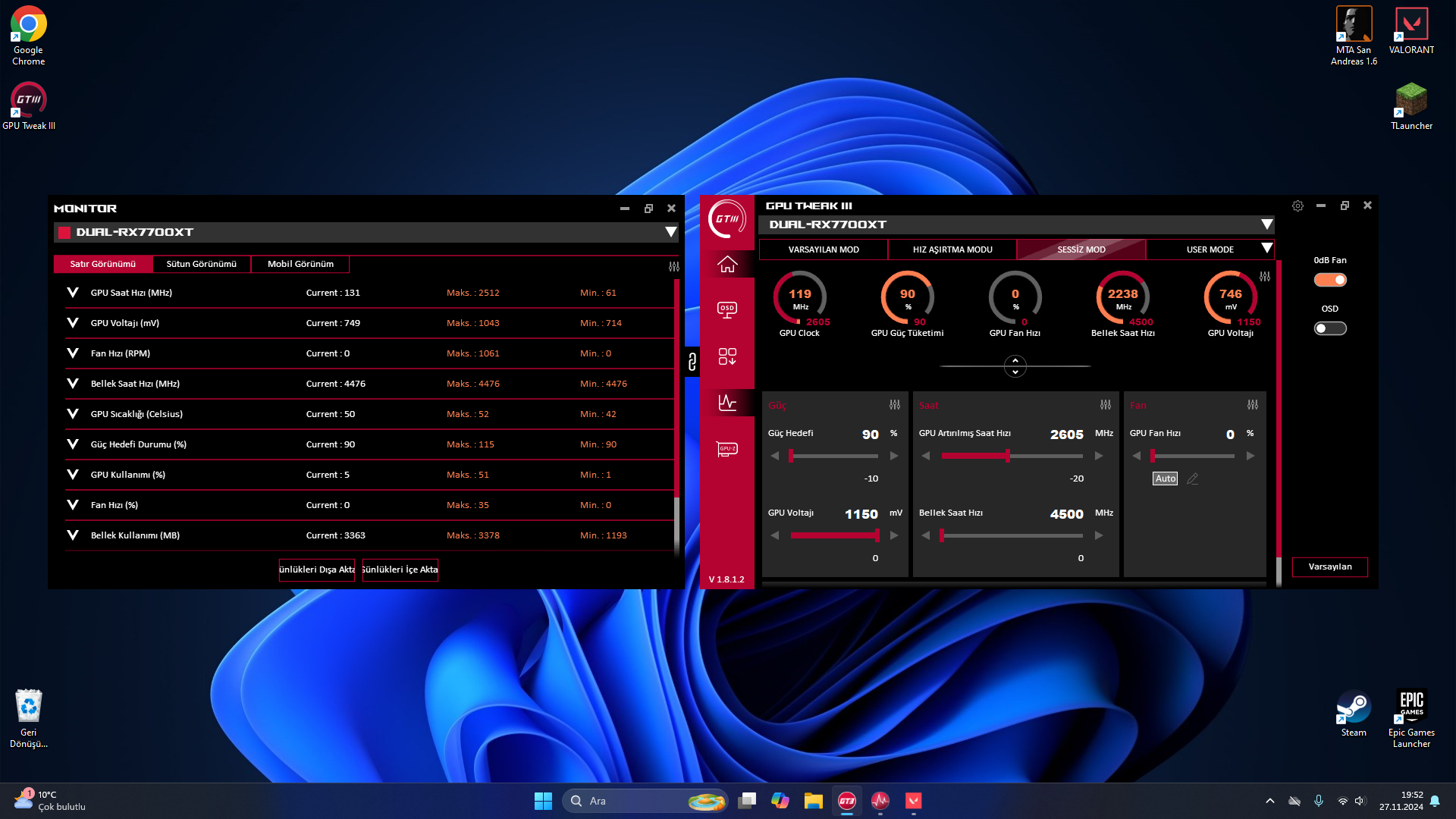
Task: Open the utilities download sidebar icon
Action: point(726,356)
